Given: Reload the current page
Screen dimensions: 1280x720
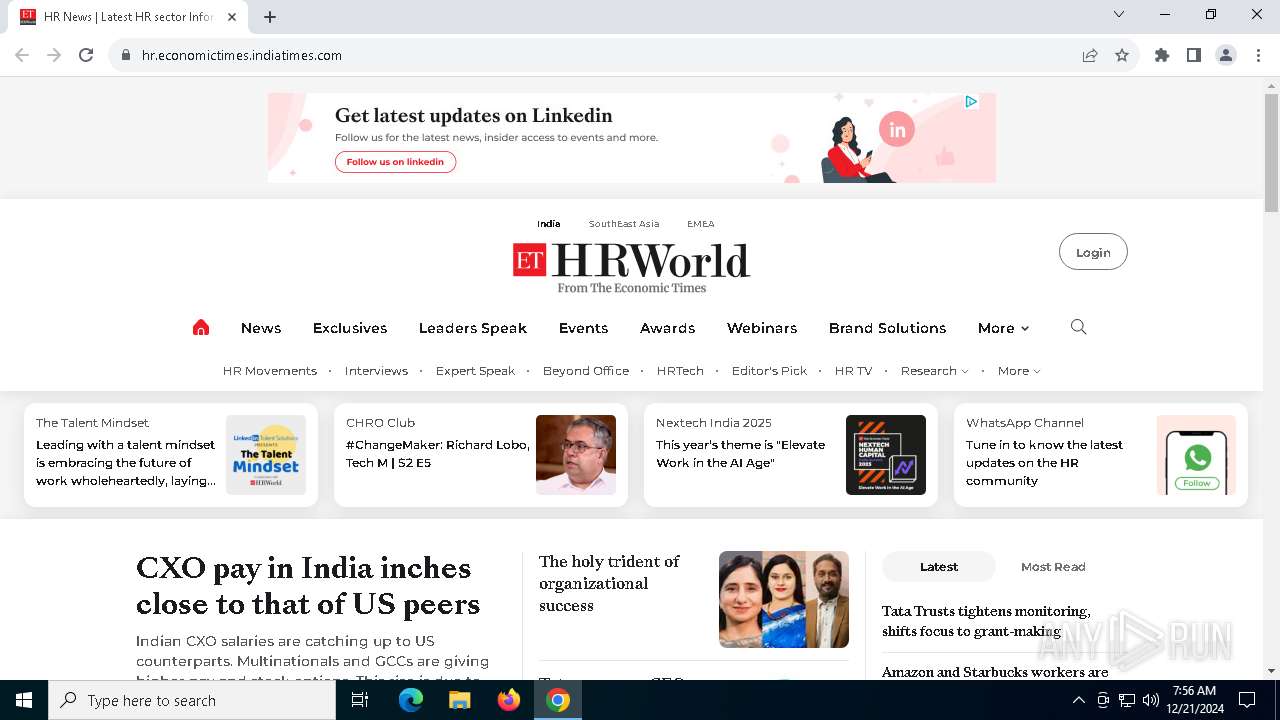Looking at the screenshot, I should [x=86, y=55].
